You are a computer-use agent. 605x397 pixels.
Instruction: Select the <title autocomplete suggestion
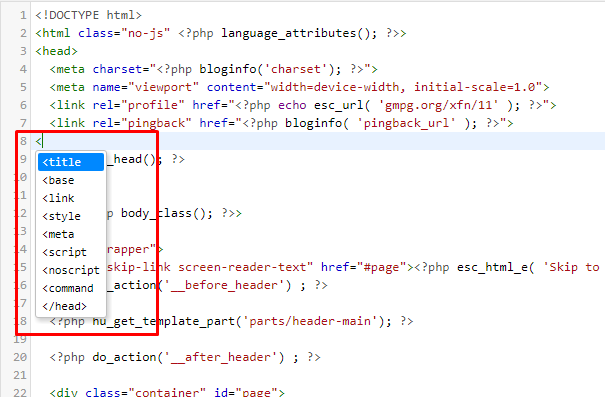(71, 162)
